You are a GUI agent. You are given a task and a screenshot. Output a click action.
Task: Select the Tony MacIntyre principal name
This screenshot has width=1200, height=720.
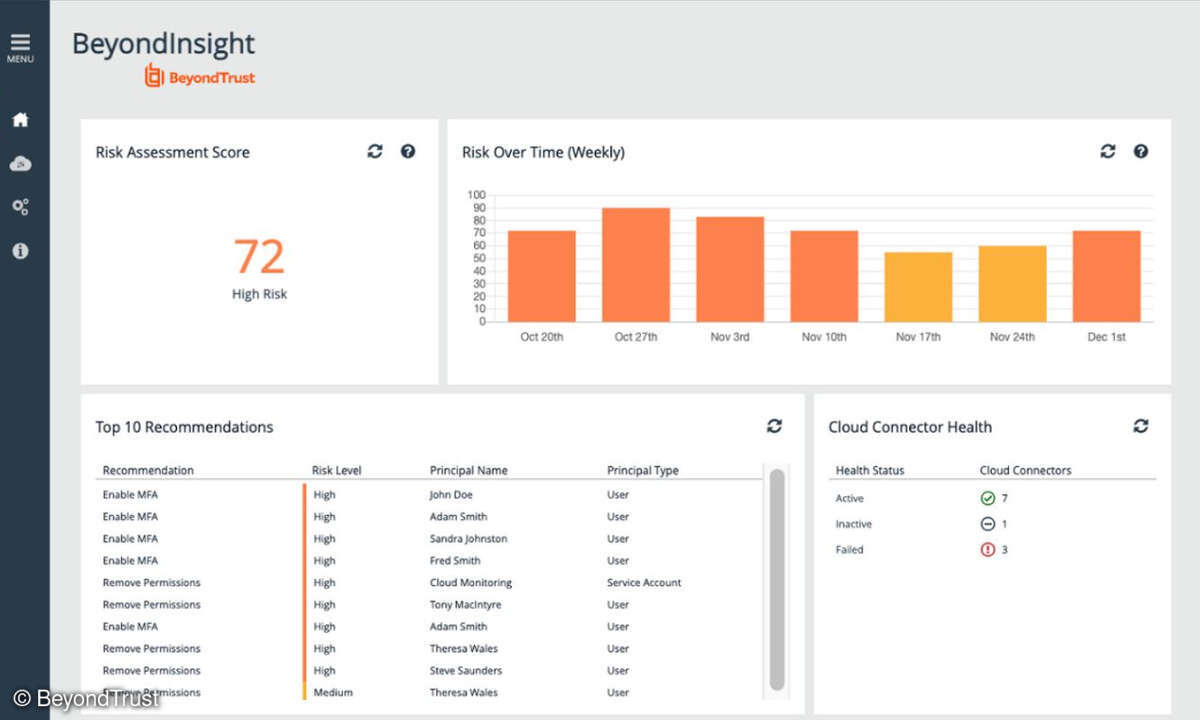(465, 605)
